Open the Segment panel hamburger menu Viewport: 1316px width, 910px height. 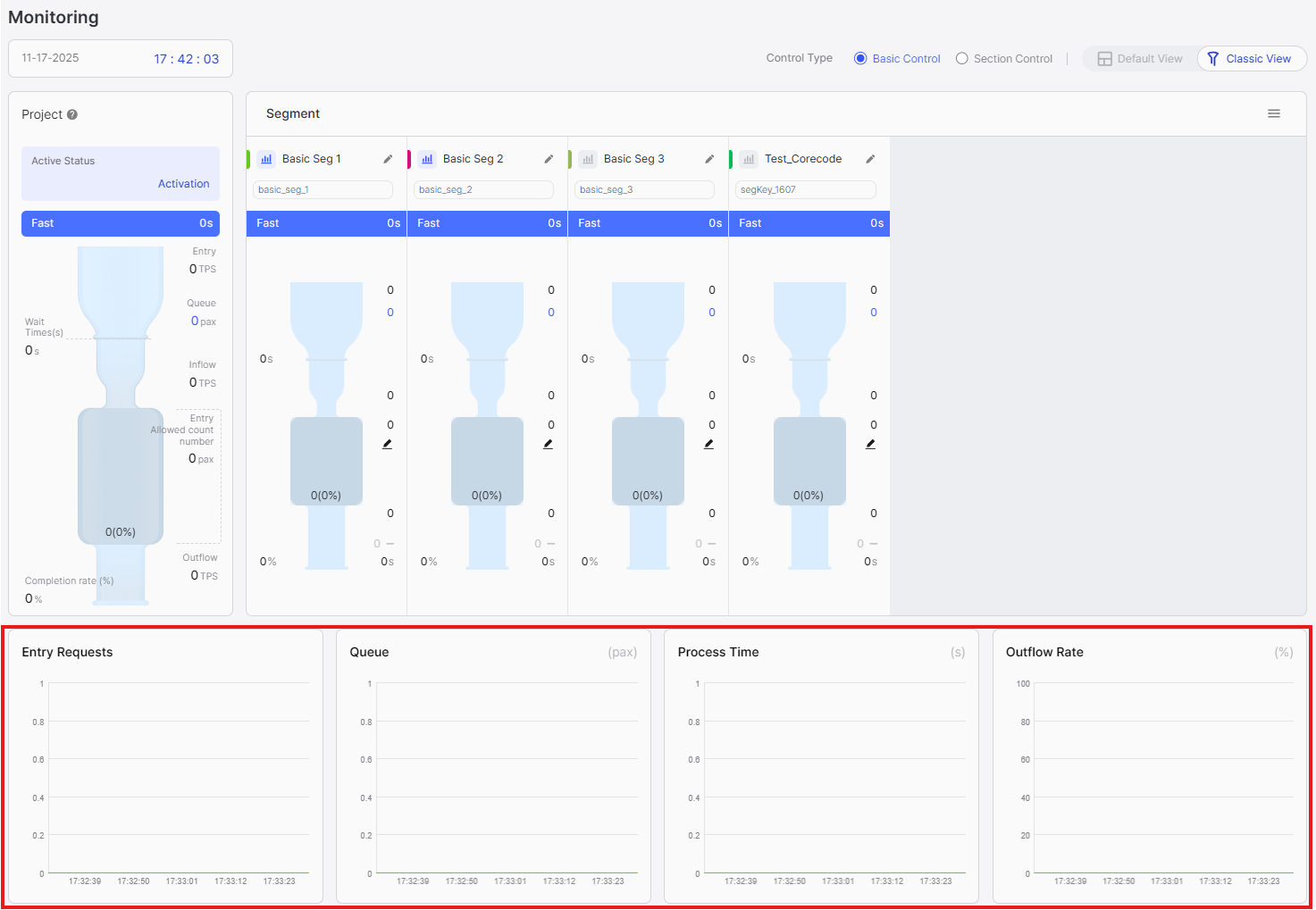point(1274,113)
